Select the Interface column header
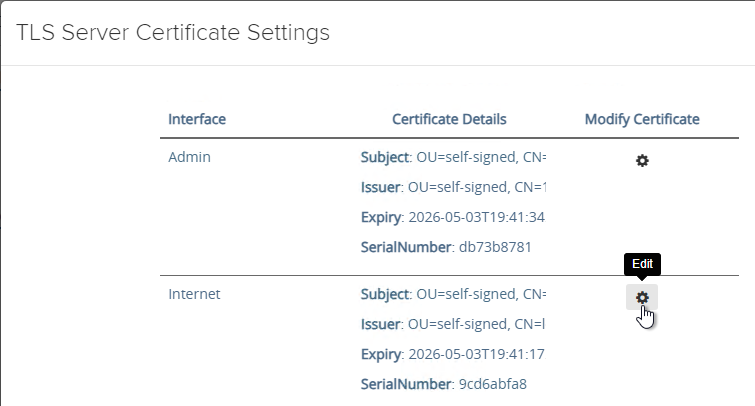 [x=197, y=119]
